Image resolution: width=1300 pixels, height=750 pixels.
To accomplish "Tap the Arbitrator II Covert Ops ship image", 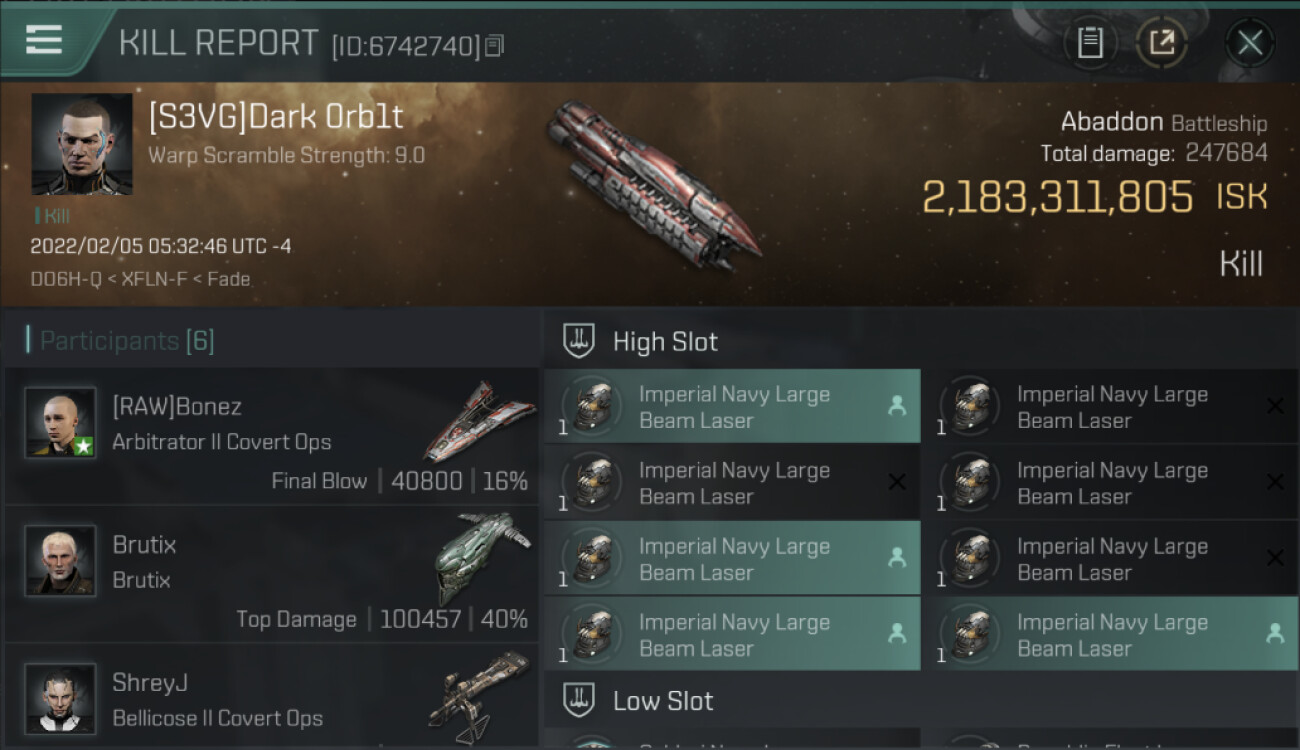I will [476, 420].
